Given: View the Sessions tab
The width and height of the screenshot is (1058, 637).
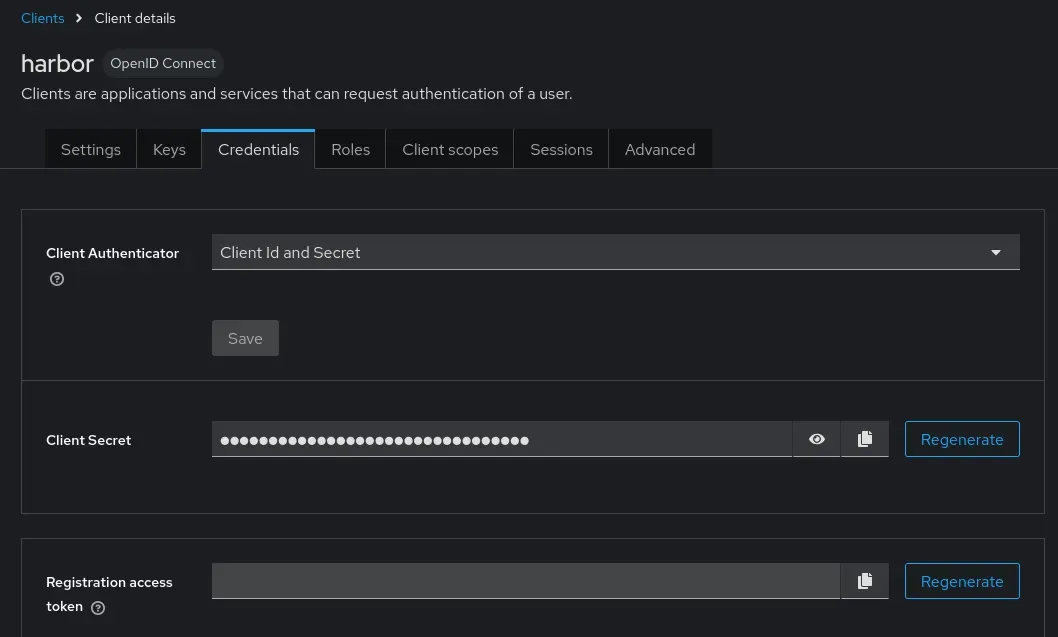Looking at the screenshot, I should click(561, 149).
